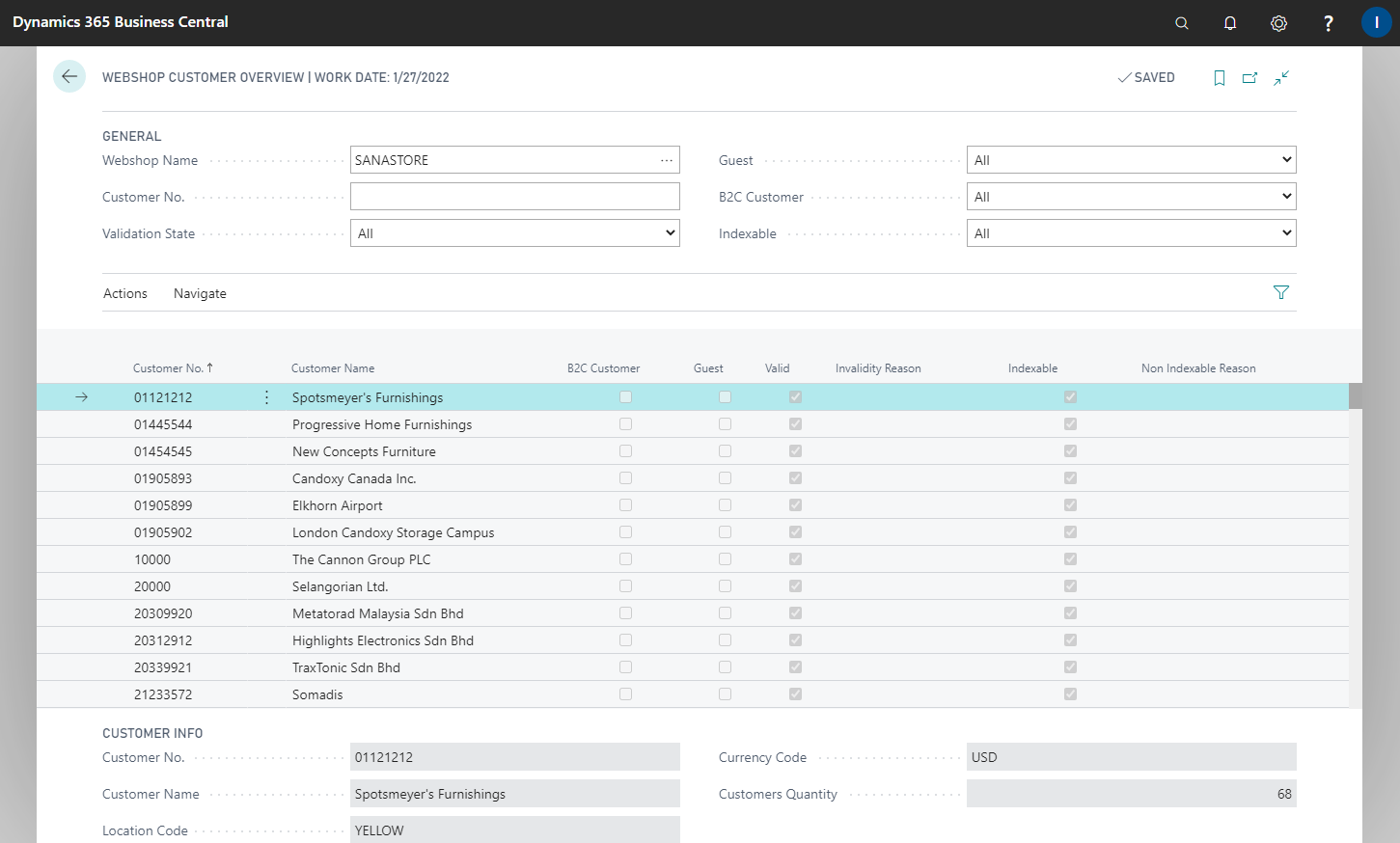Screen dimensions: 1400x843
Task: Toggle Indexable checkbox for Candoxy Canada Inc.
Action: (1070, 478)
